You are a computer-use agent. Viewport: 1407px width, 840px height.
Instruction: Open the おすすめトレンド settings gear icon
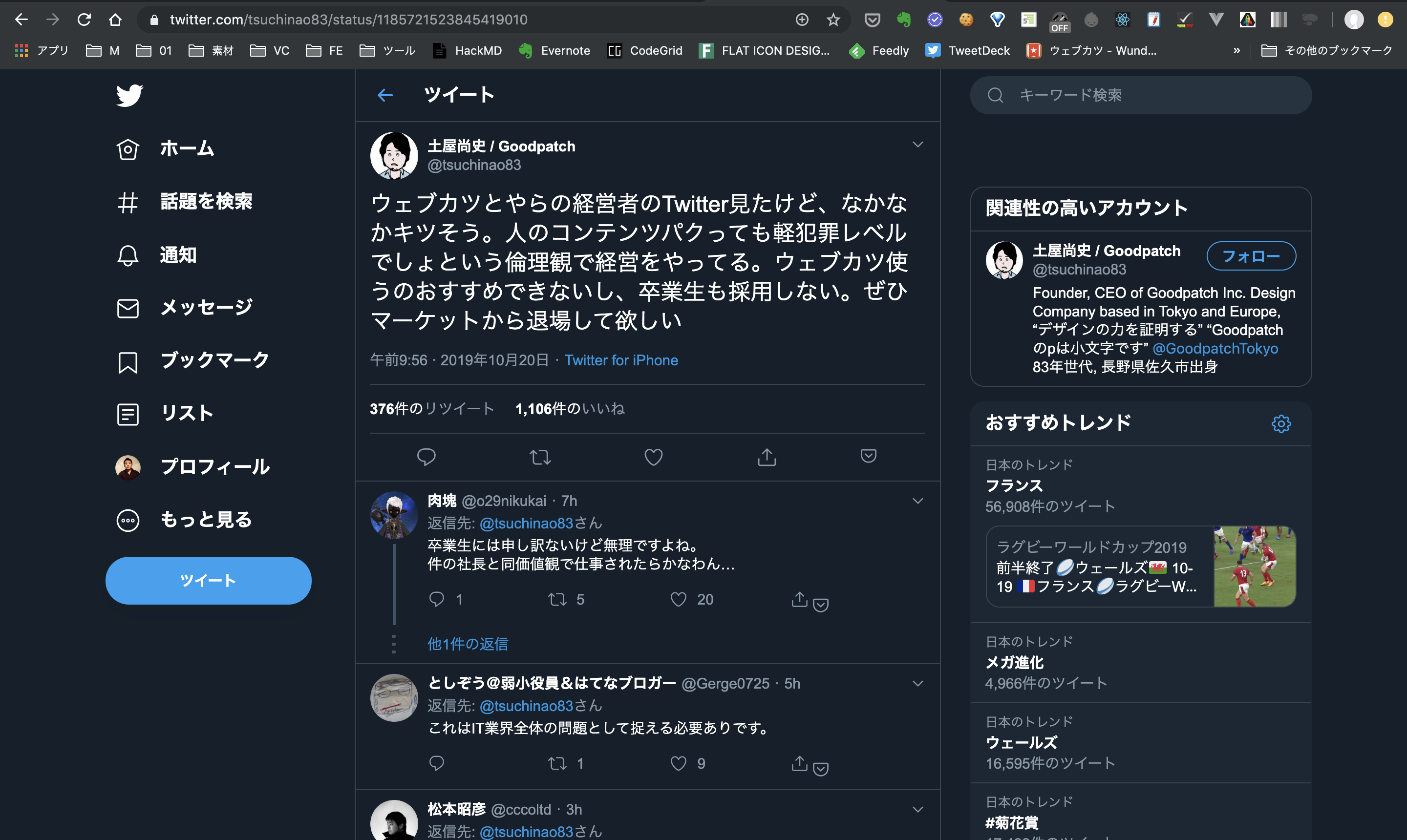pyautogui.click(x=1281, y=423)
